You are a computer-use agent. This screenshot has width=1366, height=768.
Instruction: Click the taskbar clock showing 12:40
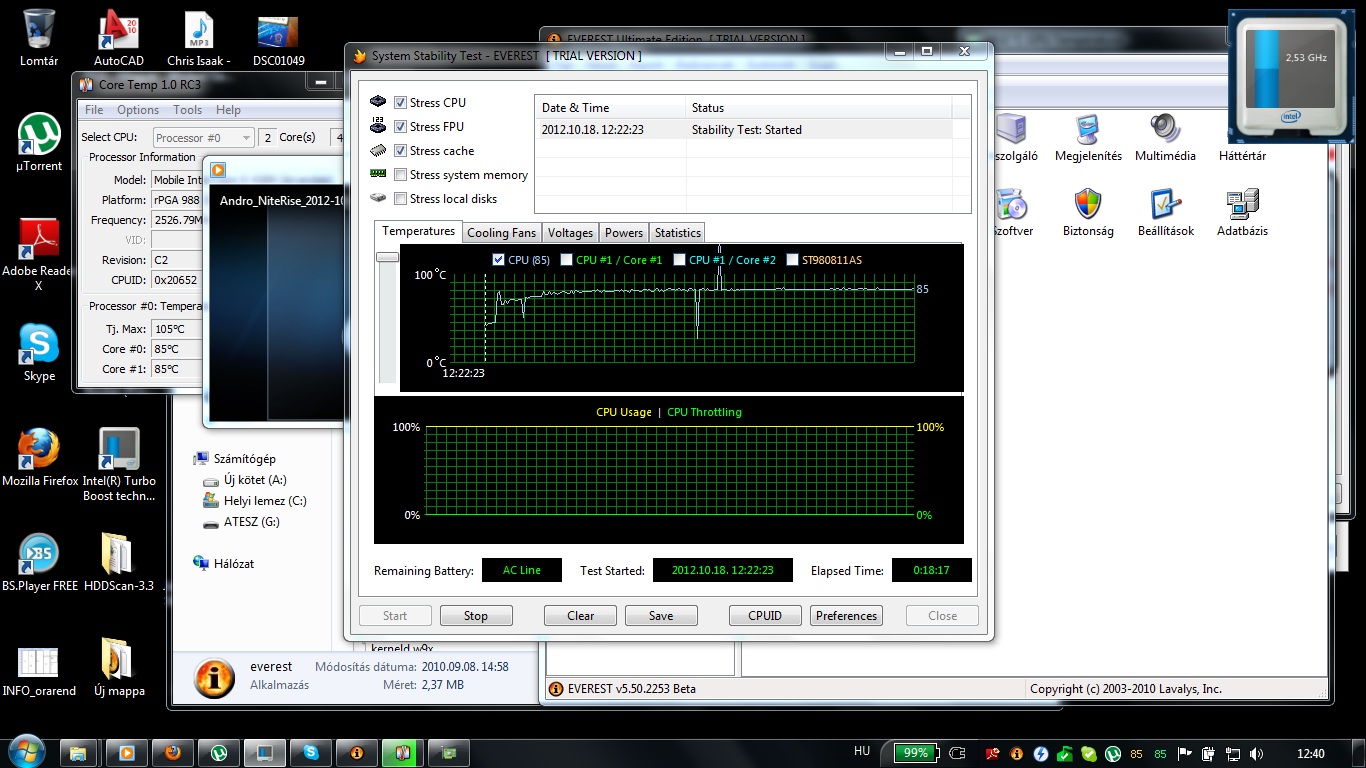[x=1310, y=754]
